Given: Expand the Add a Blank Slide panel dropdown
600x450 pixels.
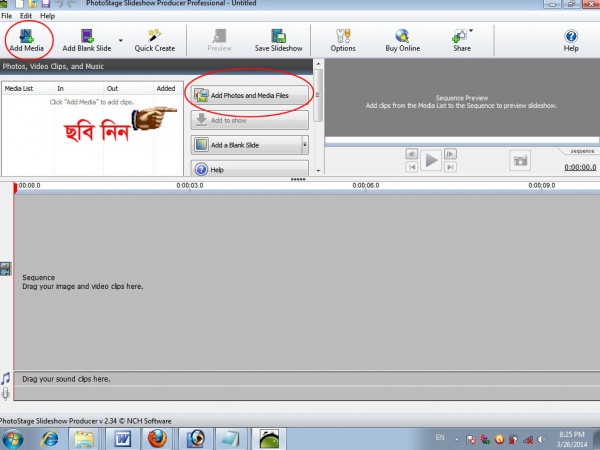Looking at the screenshot, I should tap(305, 145).
